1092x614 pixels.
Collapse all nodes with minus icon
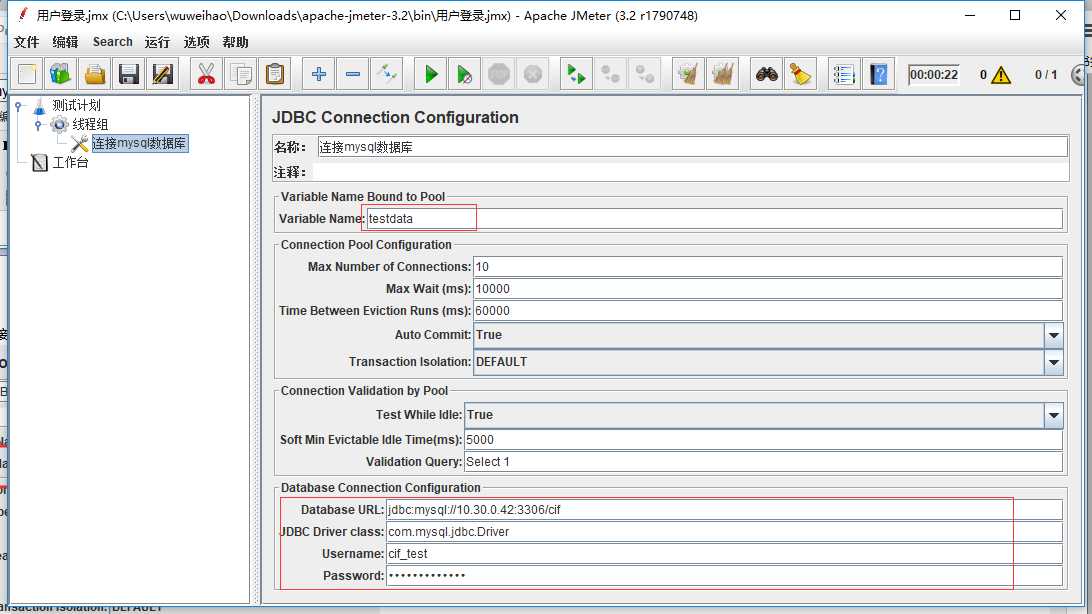(x=353, y=74)
